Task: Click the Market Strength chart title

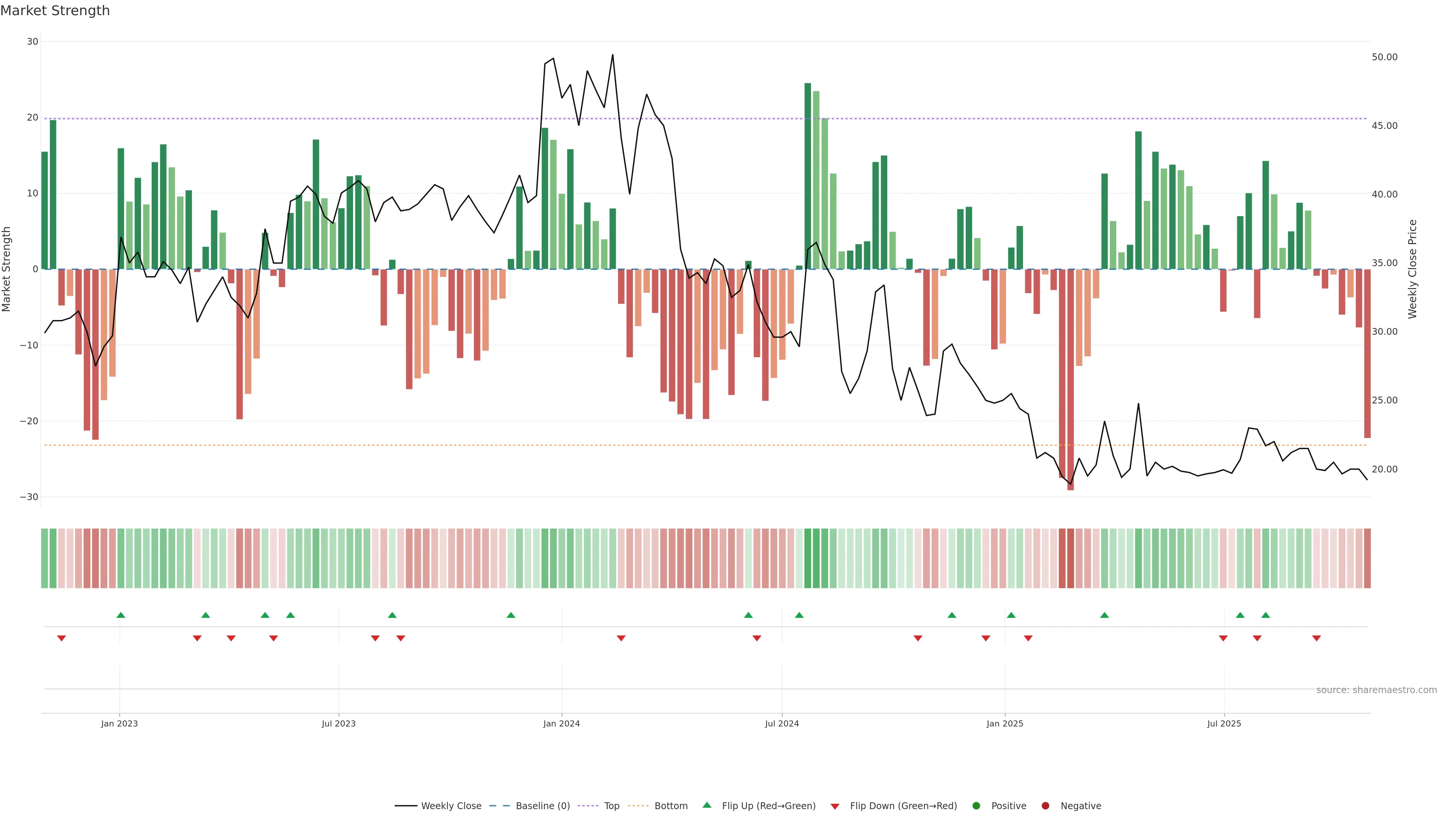Action: [x=55, y=11]
